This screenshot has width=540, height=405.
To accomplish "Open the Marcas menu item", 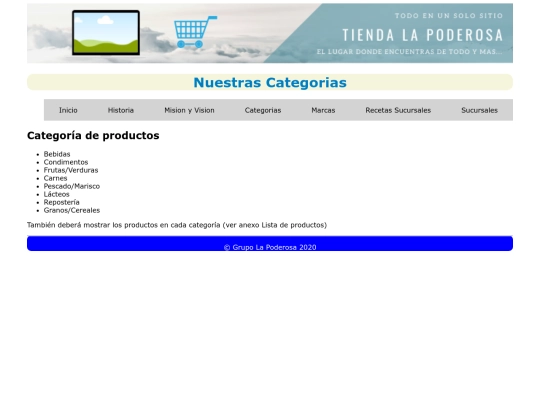I will [x=323, y=110].
